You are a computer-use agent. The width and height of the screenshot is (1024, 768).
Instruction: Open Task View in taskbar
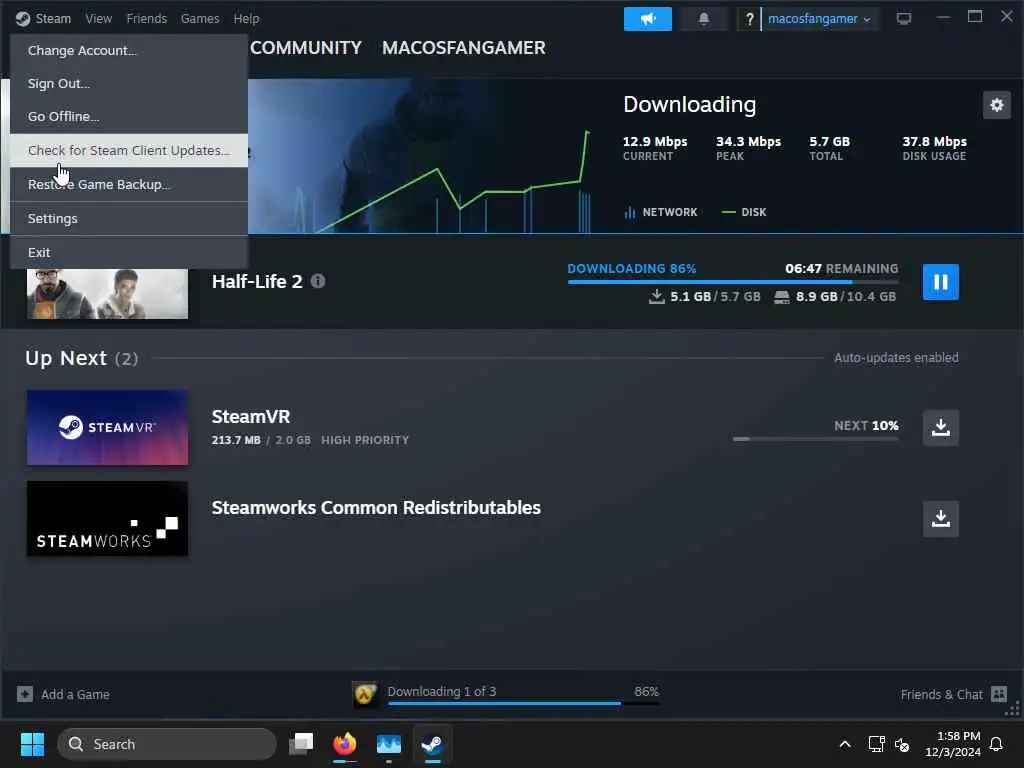click(x=301, y=744)
